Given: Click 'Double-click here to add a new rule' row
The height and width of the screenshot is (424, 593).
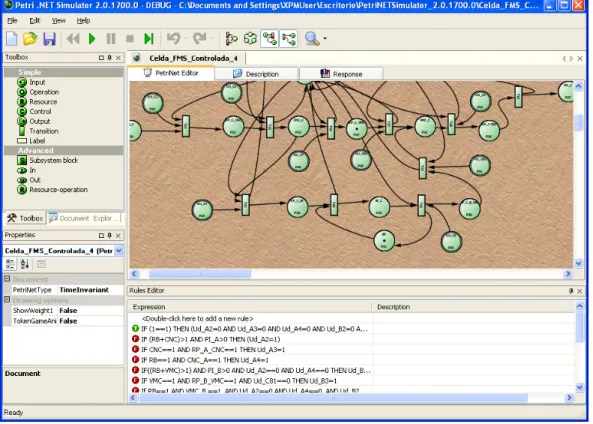Looking at the screenshot, I should pyautogui.click(x=197, y=318).
